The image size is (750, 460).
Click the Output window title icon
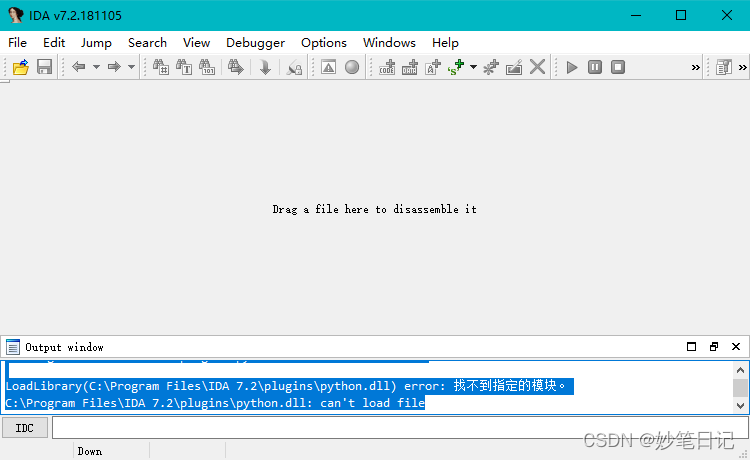(13, 347)
